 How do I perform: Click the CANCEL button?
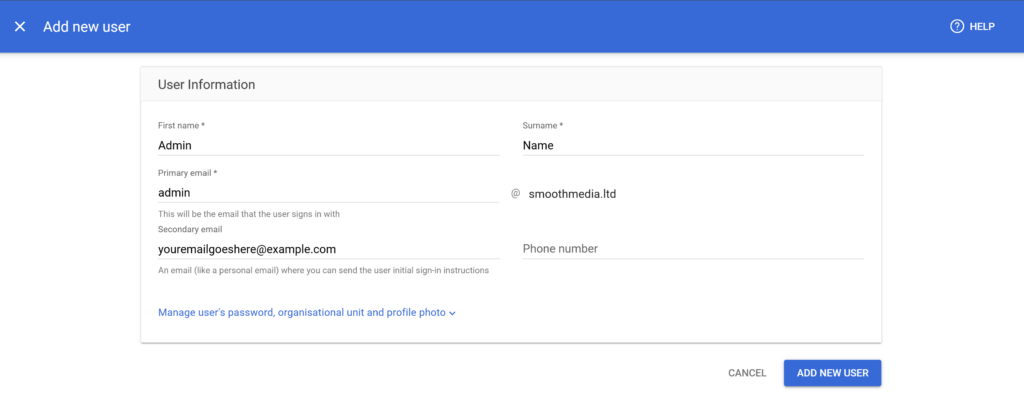coord(747,373)
